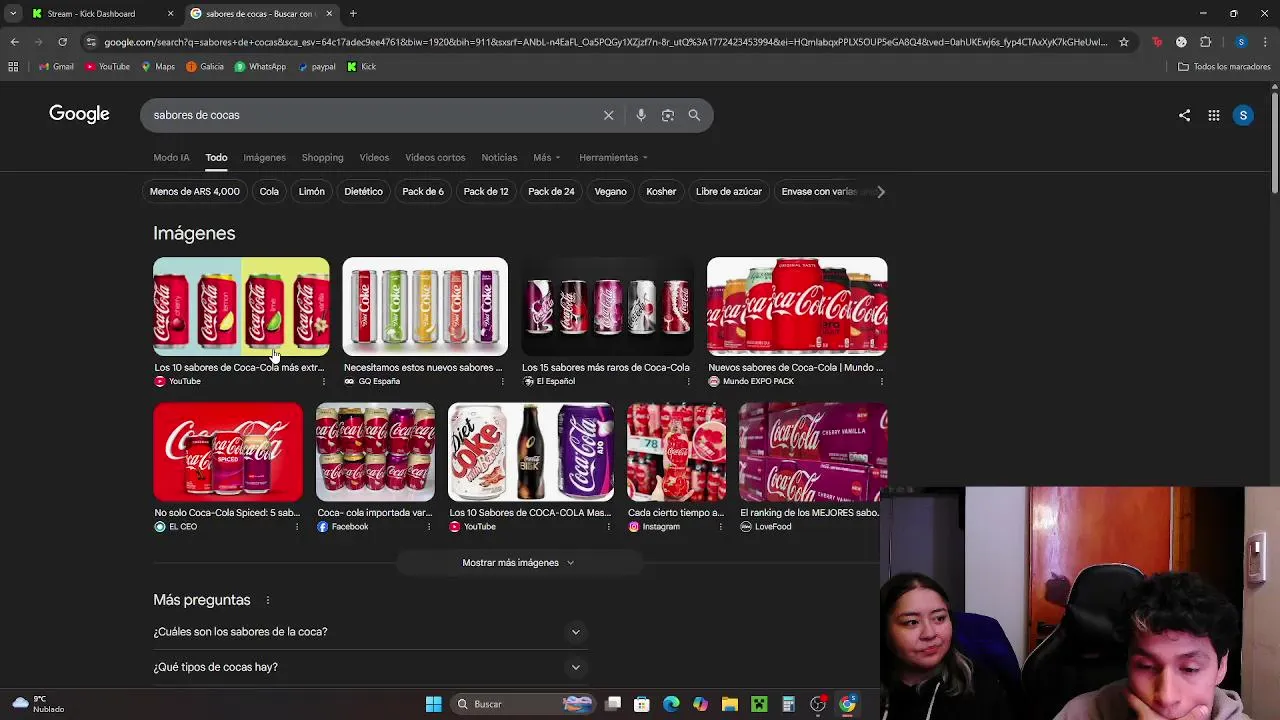Switch to the Modo IA tab
The width and height of the screenshot is (1280, 720).
(171, 157)
